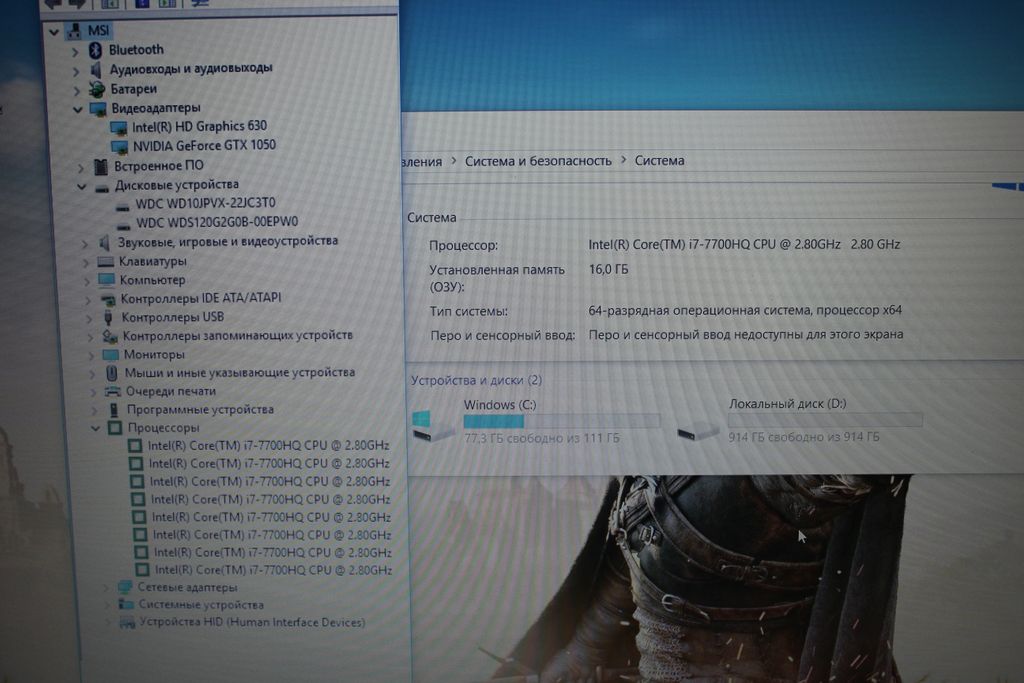Open Система и безопасность in the breadcrumb
The height and width of the screenshot is (683, 1024).
[538, 161]
